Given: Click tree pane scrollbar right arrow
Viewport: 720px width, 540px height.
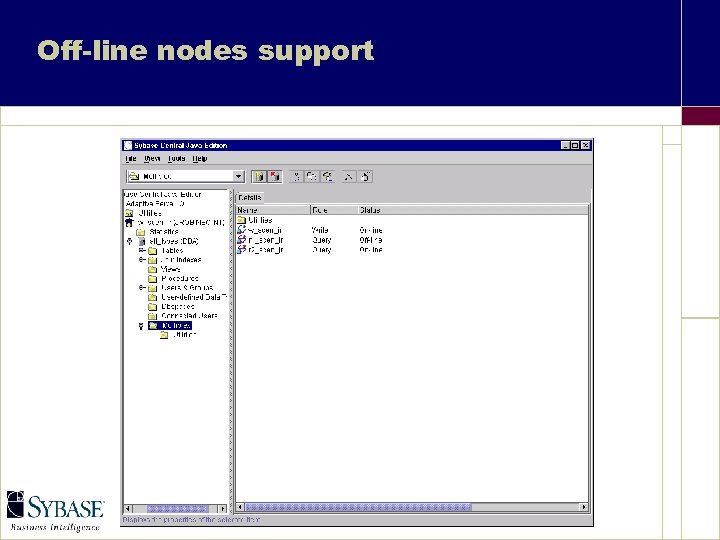Looking at the screenshot, I should 223,509.
